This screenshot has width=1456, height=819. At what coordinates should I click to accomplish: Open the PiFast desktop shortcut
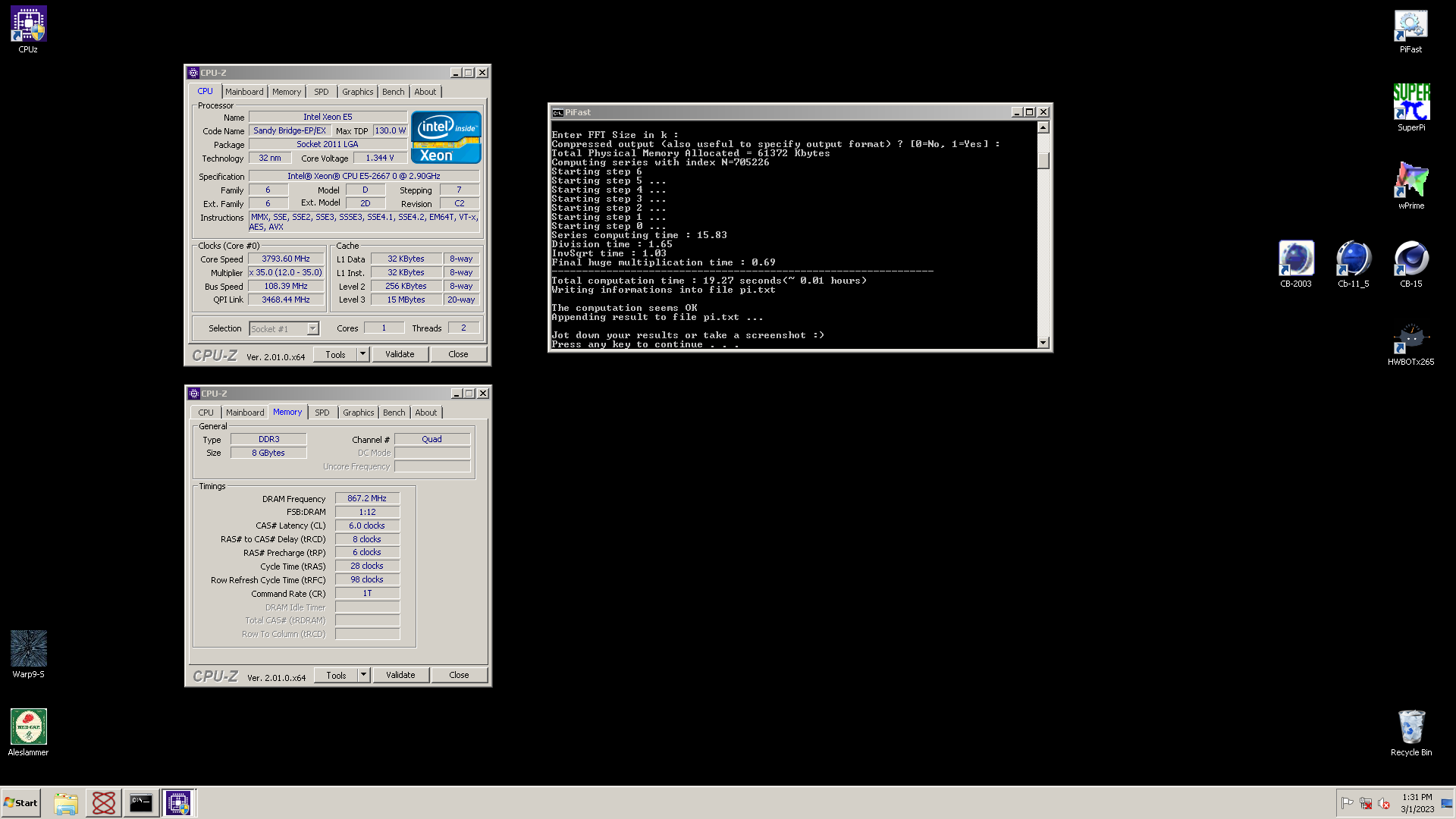point(1410,32)
